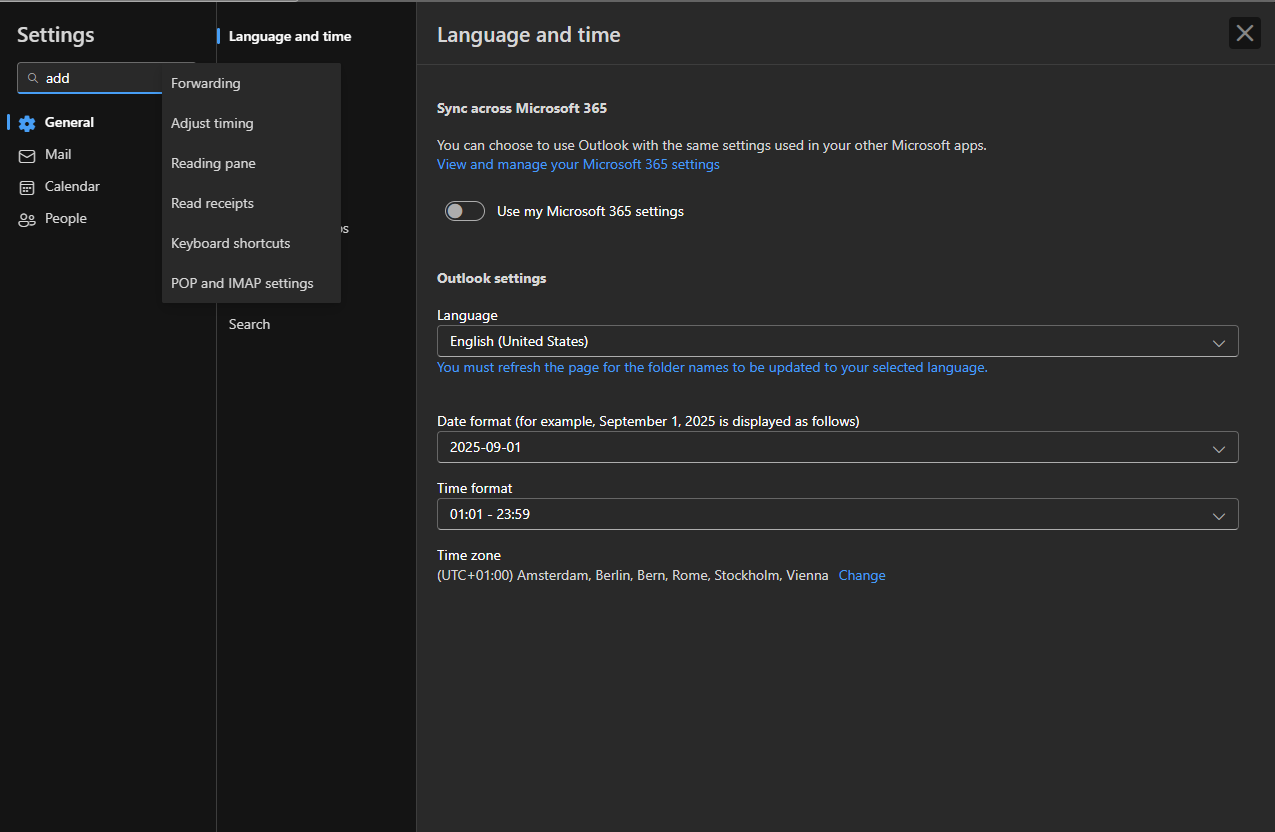Toggle Use my Microsoft 365 settings
This screenshot has width=1275, height=832.
coord(465,211)
